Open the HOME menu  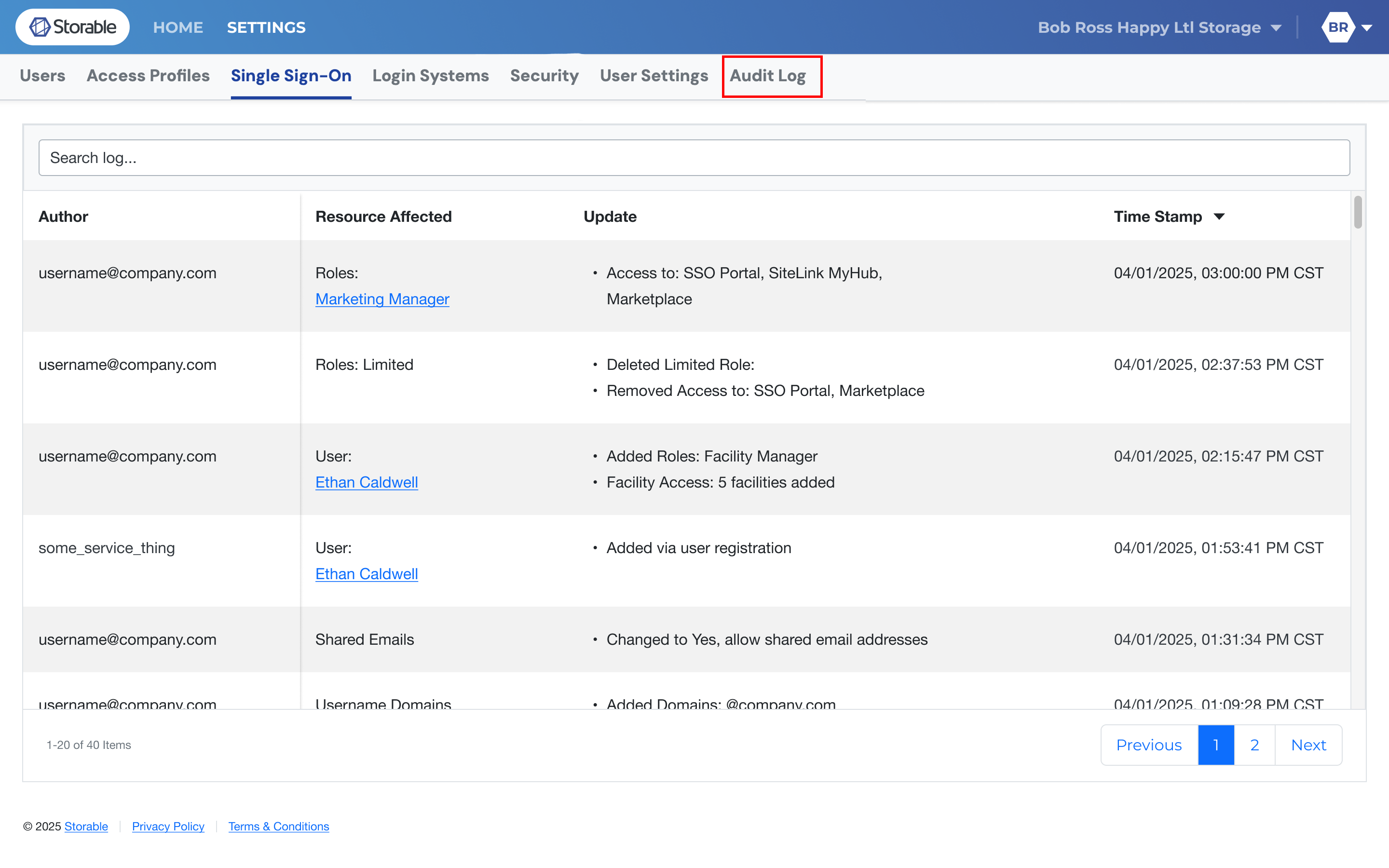(178, 27)
